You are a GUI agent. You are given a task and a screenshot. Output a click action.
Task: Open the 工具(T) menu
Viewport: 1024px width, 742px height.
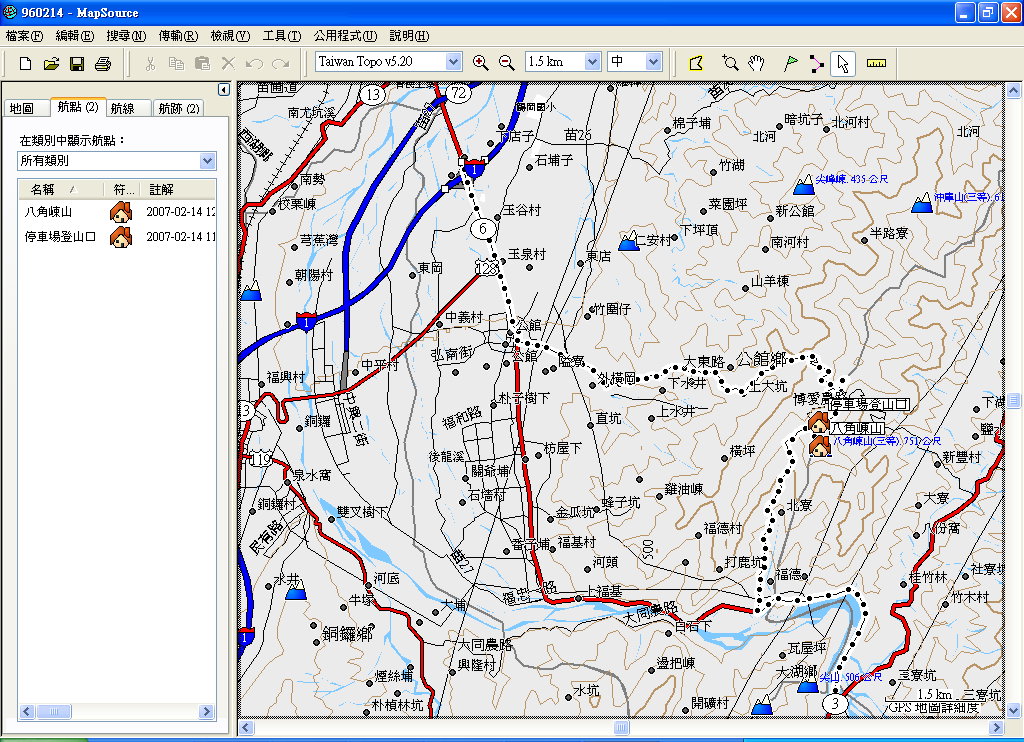pyautogui.click(x=281, y=36)
